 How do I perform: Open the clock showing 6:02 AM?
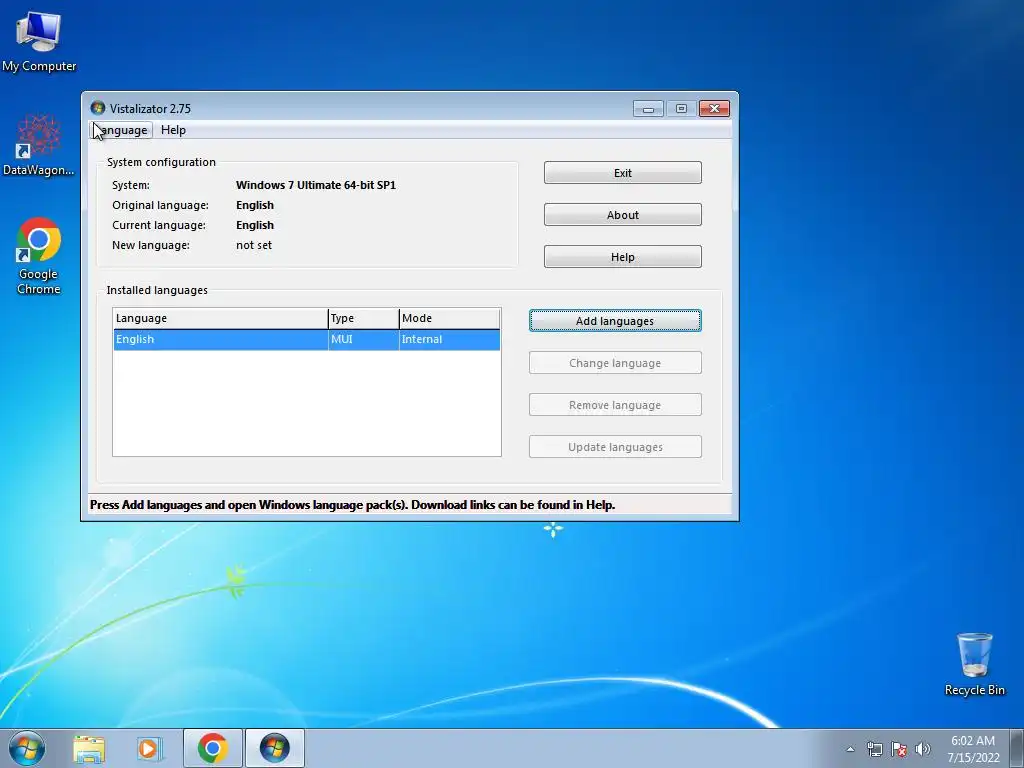973,748
